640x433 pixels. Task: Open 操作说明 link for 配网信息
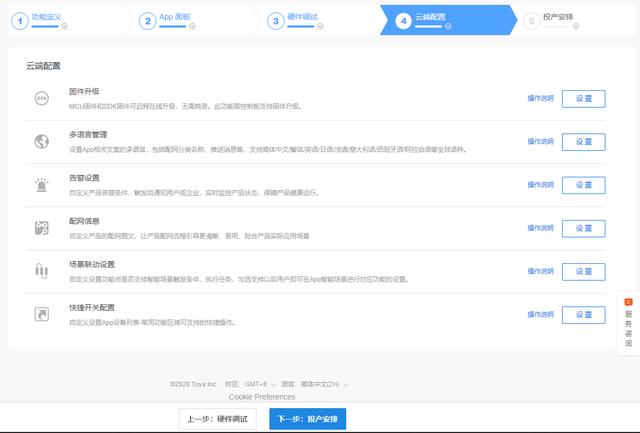540,228
